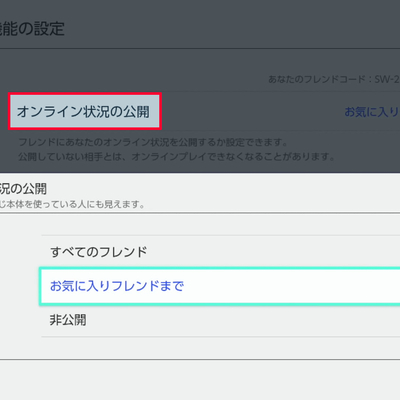This screenshot has width=400, height=400.
Task: Click the フレンドにあなたのオンライン状況 description line
Action: (153, 142)
